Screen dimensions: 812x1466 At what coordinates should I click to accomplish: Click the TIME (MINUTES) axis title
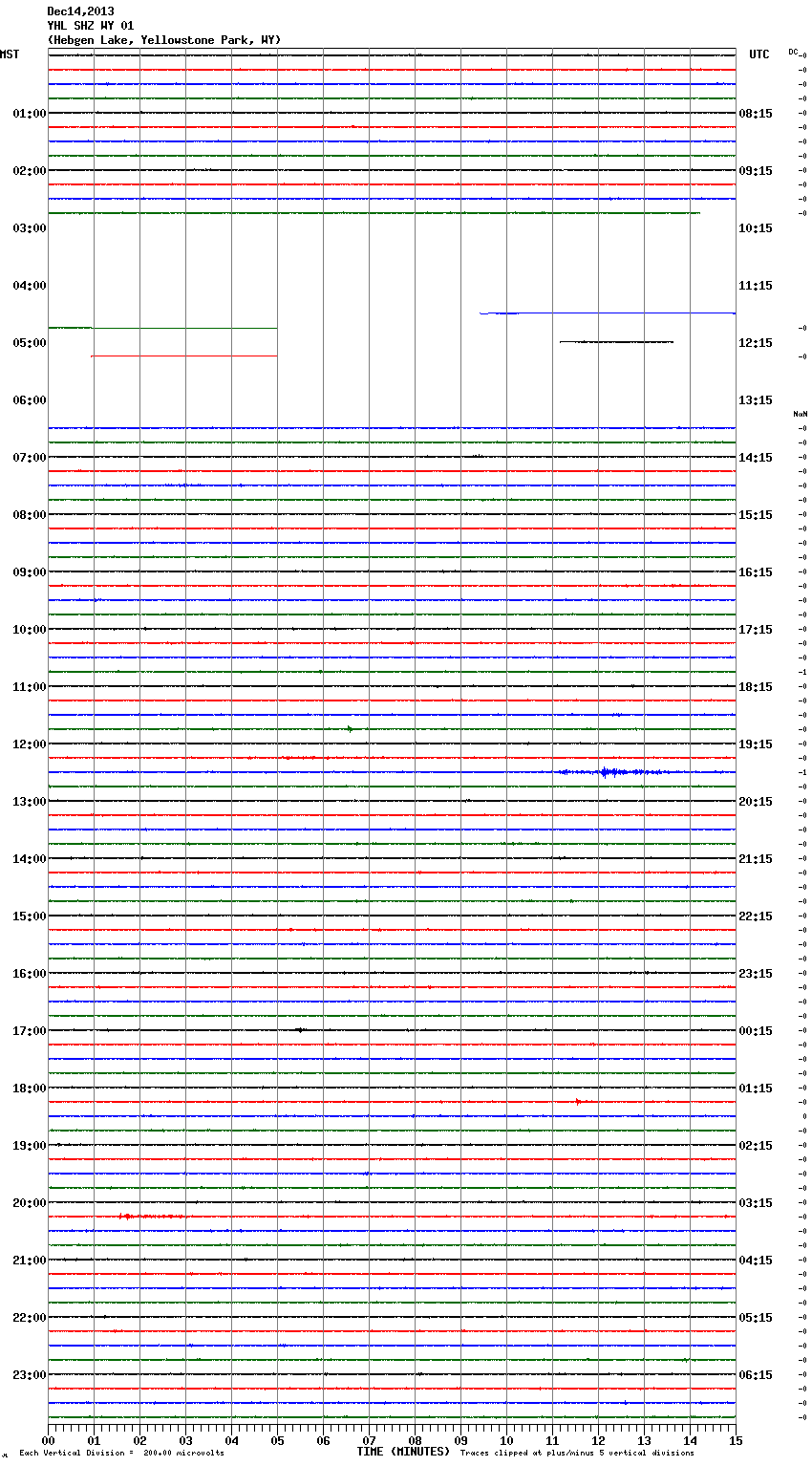point(403,1452)
